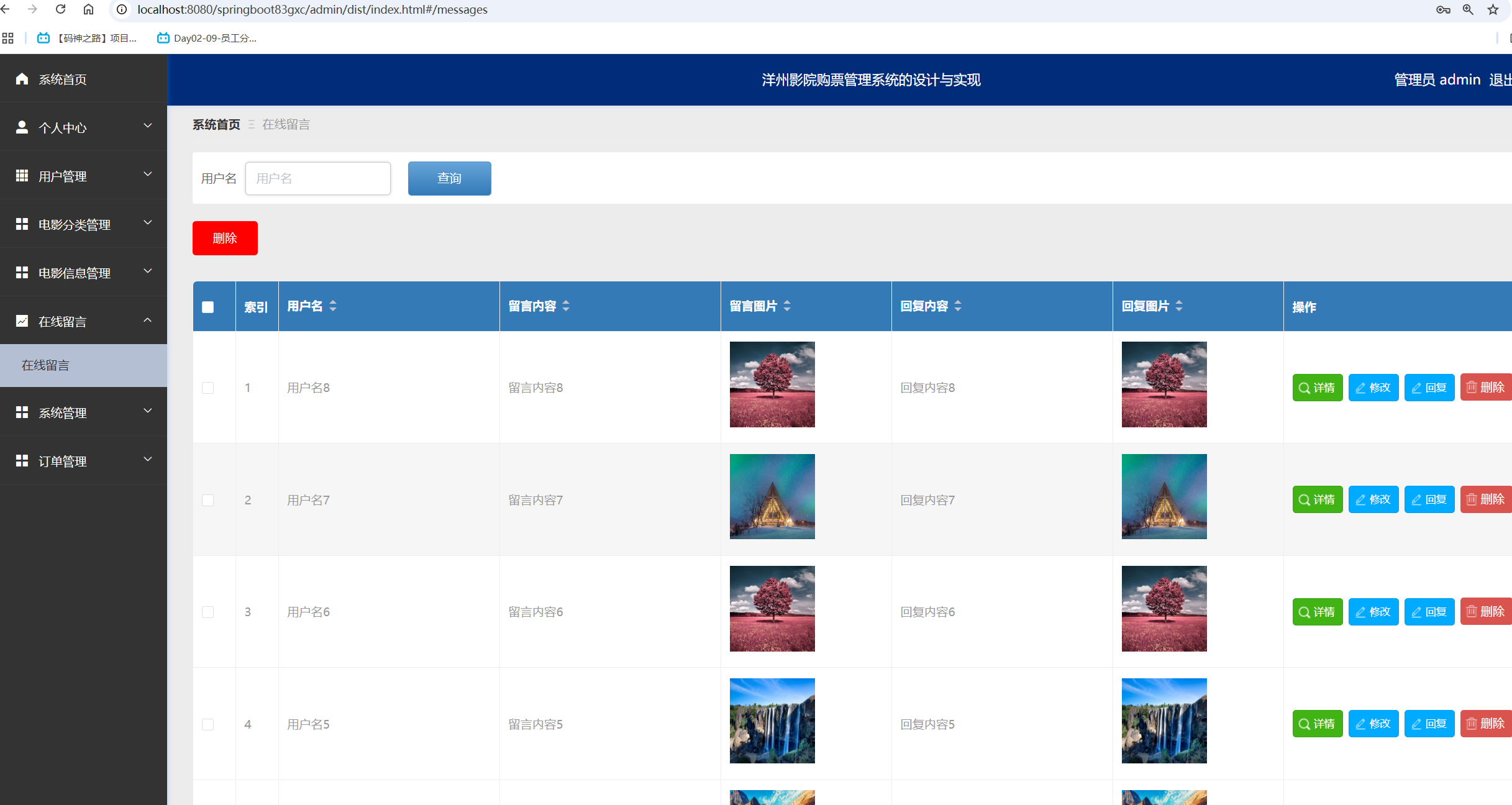Sort by 留言内容 column arrows

click(x=566, y=306)
